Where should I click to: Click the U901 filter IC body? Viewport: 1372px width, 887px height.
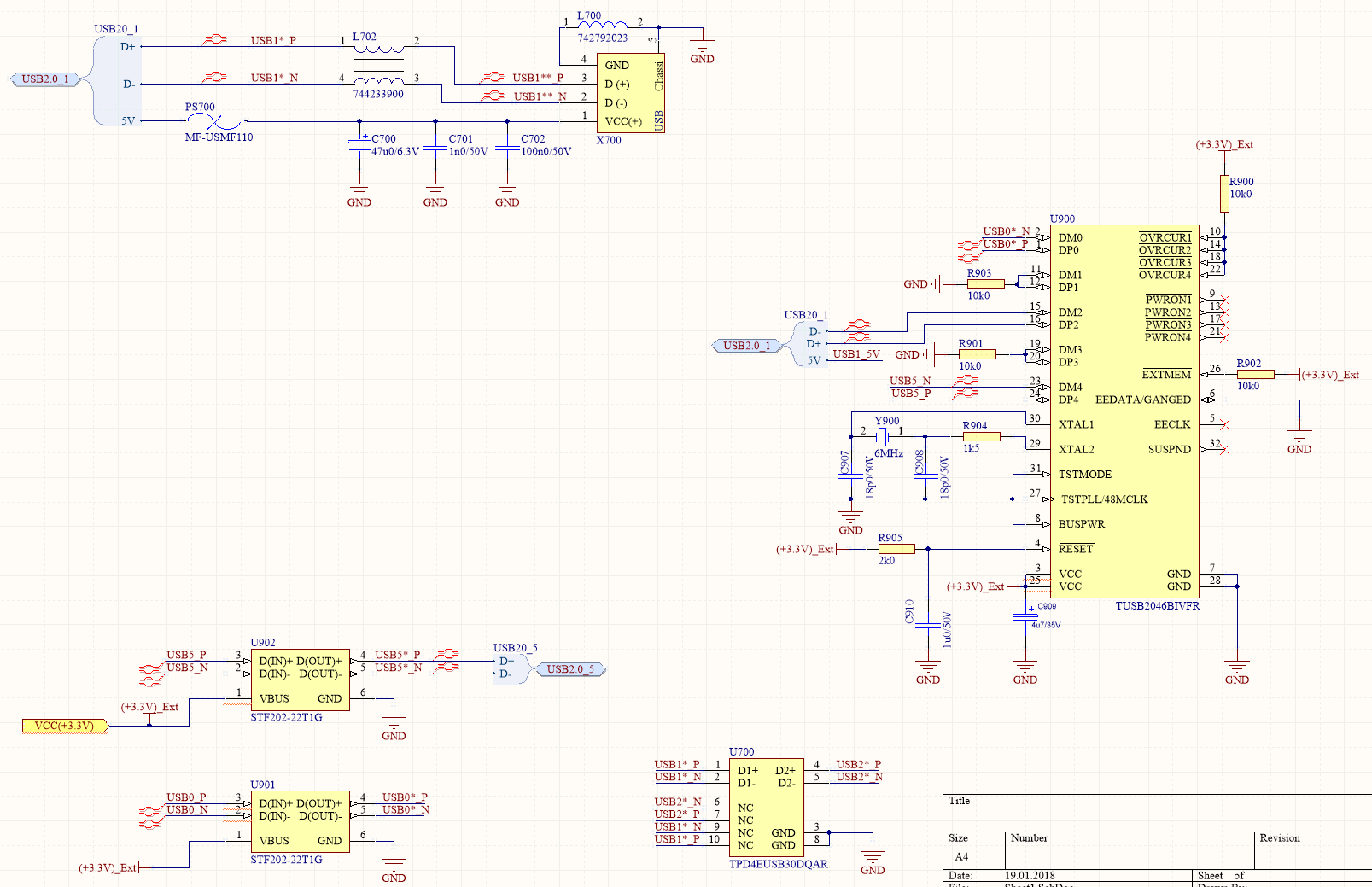tap(300, 821)
